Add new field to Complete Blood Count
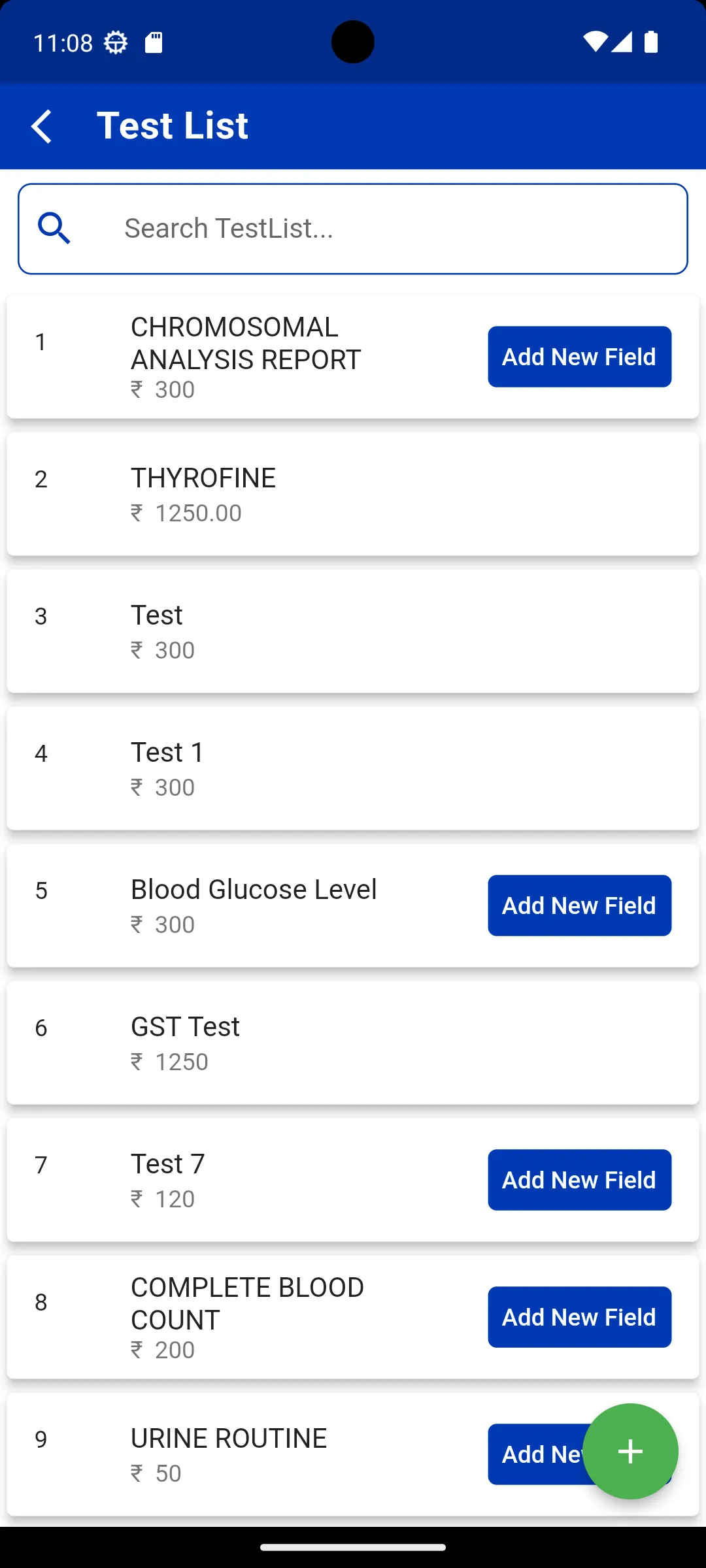Viewport: 706px width, 1568px height. pos(579,1317)
